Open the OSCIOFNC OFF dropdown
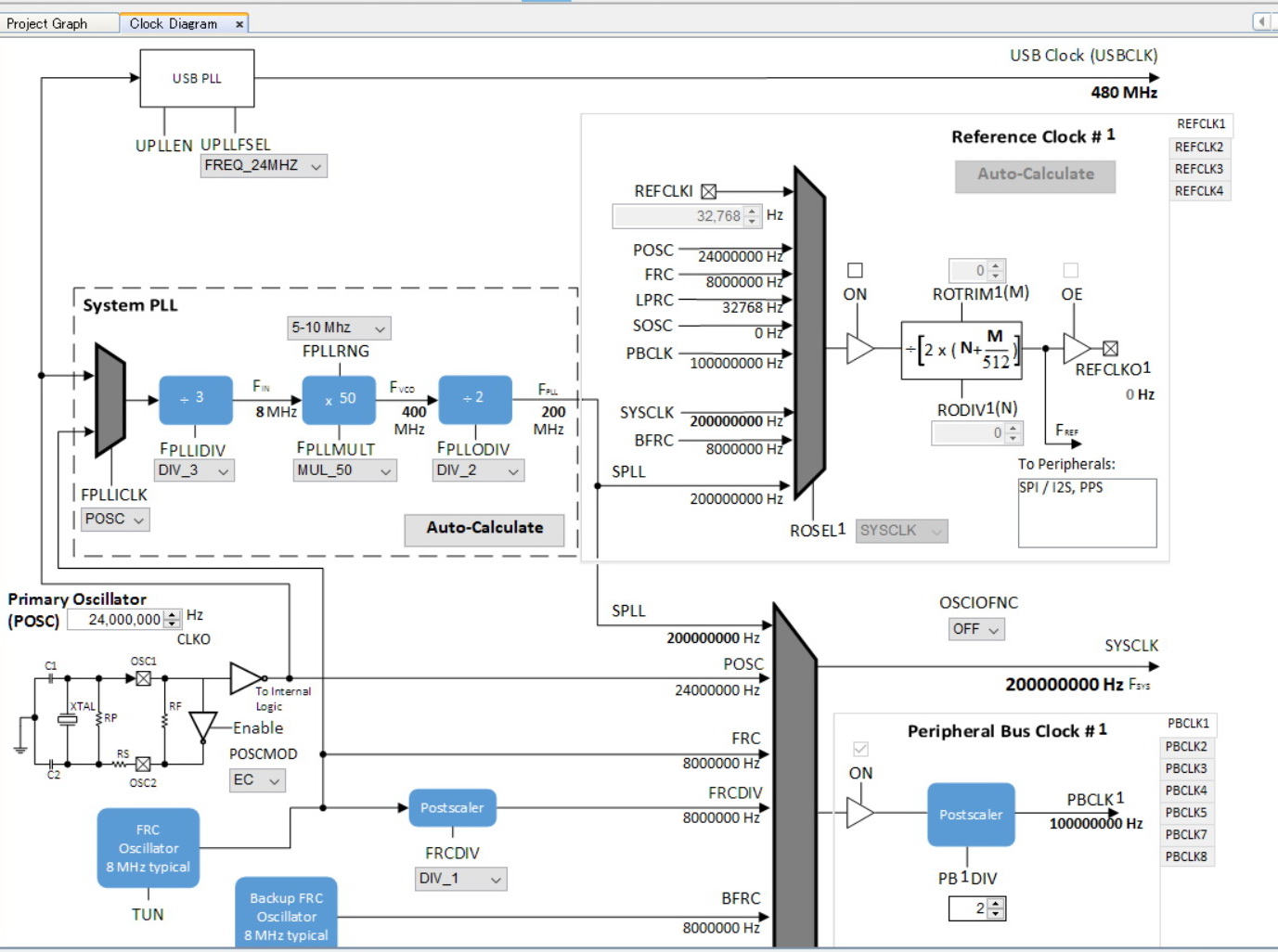1278x952 pixels. 976,629
